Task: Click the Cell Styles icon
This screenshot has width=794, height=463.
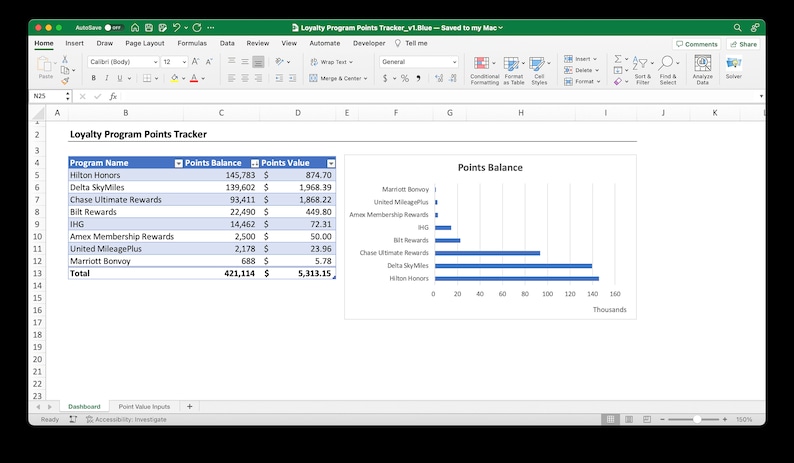Action: click(536, 63)
